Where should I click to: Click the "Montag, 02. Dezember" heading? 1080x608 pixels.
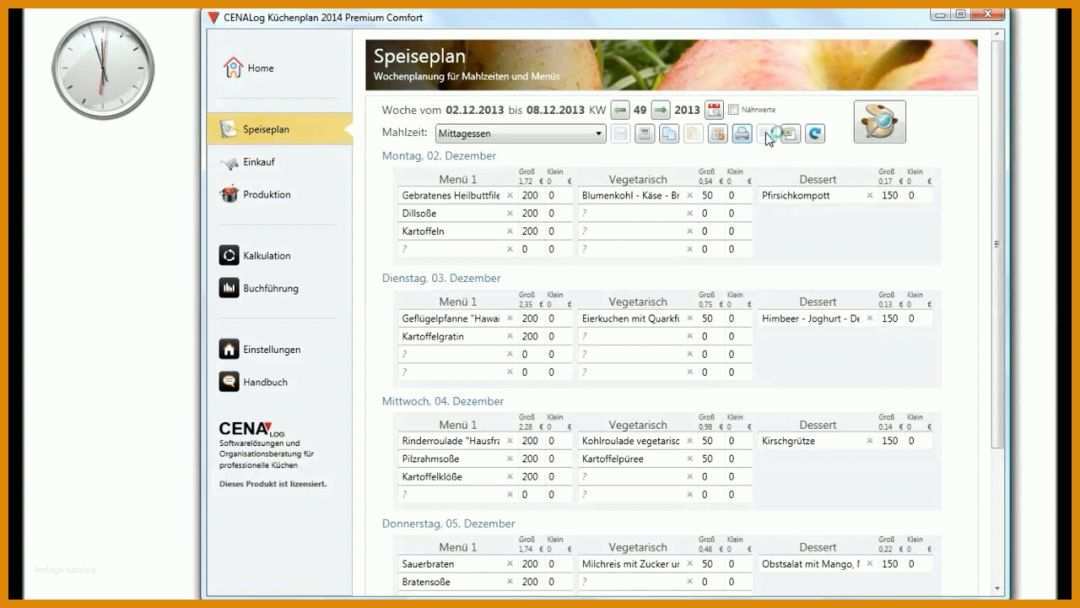(439, 156)
